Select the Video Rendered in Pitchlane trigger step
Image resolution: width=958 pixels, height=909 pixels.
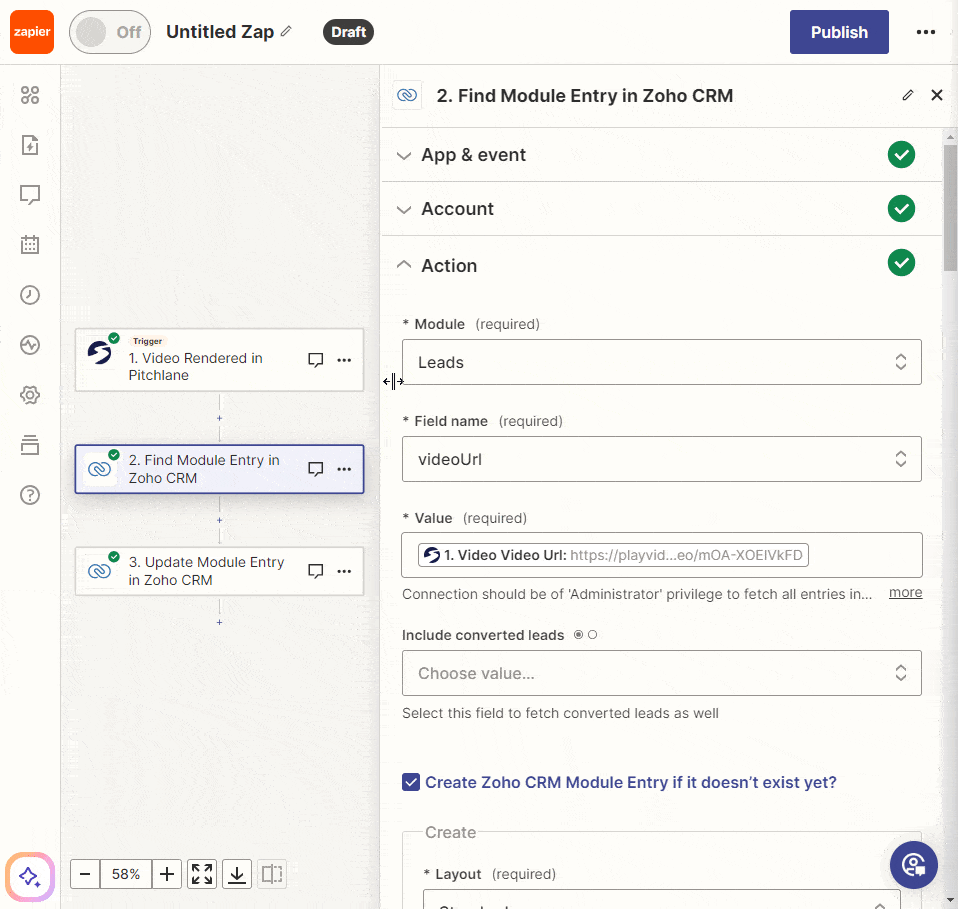click(219, 360)
